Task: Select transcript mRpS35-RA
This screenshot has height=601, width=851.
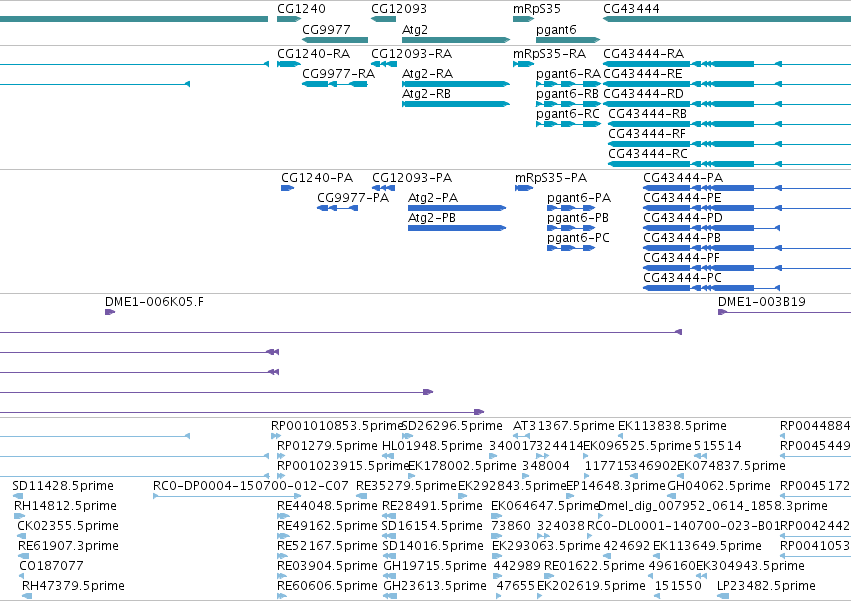Action: pyautogui.click(x=549, y=54)
